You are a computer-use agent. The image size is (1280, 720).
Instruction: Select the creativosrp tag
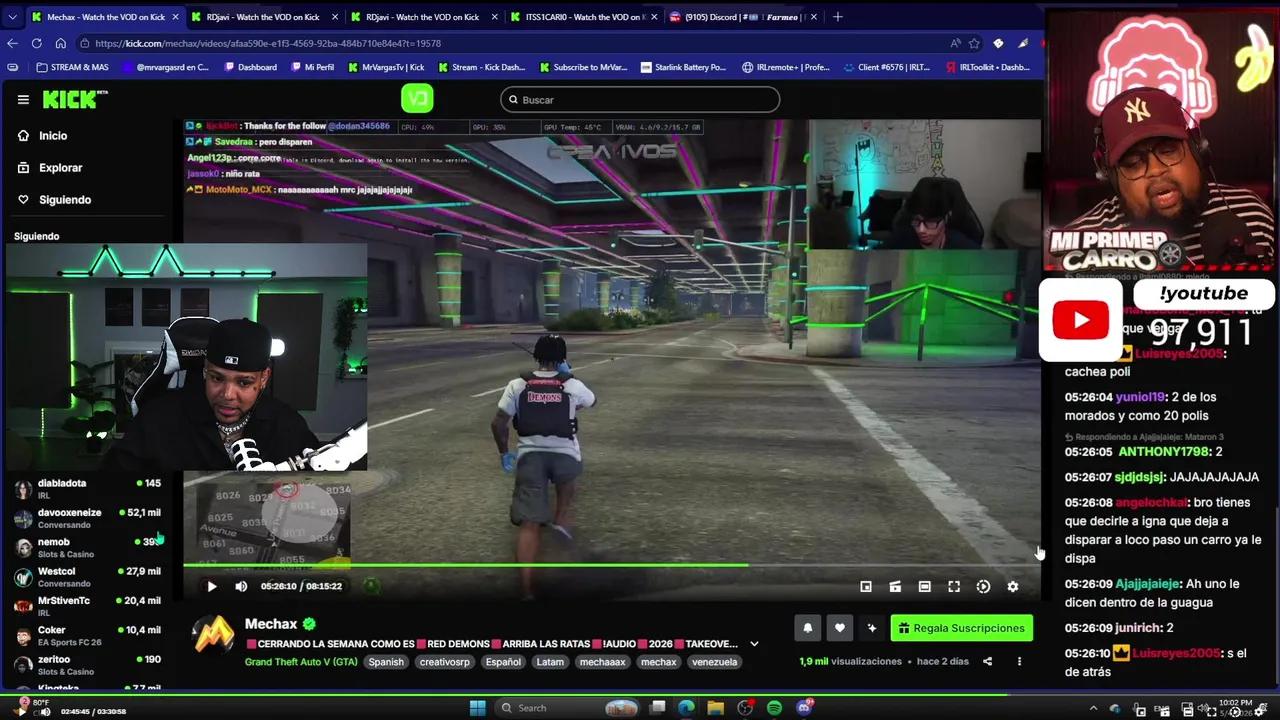pos(444,662)
